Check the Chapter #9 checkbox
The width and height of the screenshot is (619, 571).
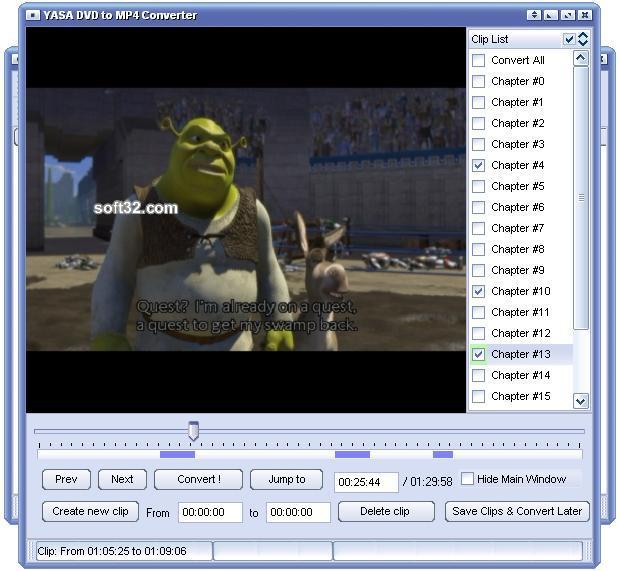point(478,270)
